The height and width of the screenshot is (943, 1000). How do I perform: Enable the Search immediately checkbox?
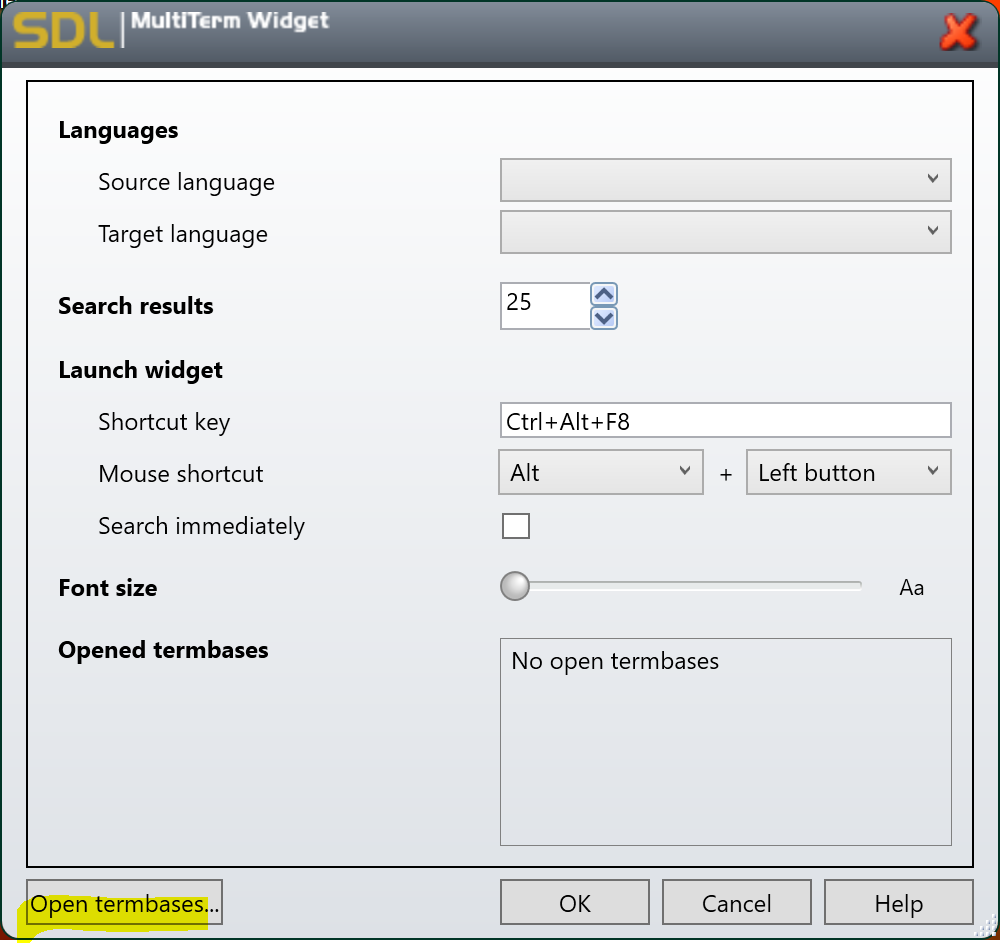pos(515,525)
